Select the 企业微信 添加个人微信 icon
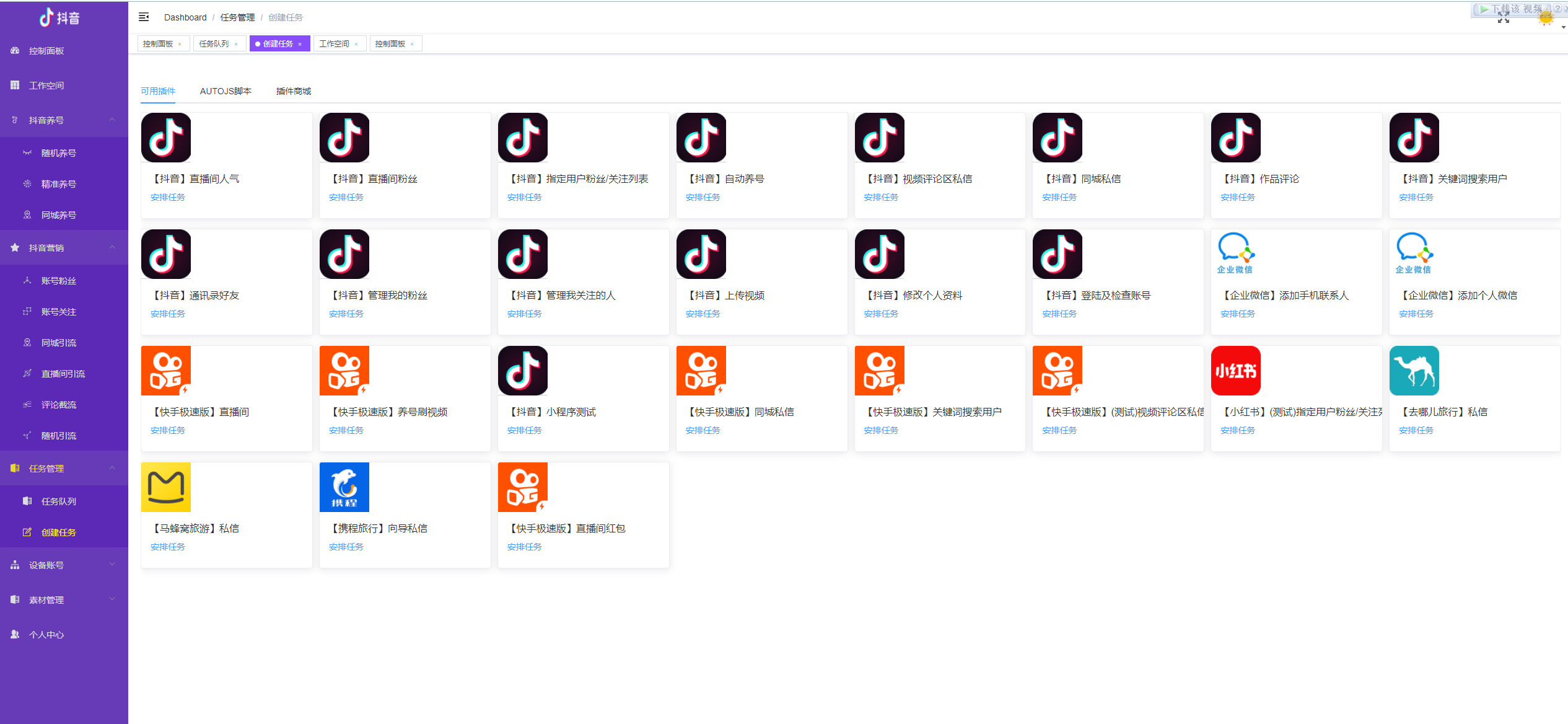This screenshot has width=1568, height=724. pos(1414,254)
